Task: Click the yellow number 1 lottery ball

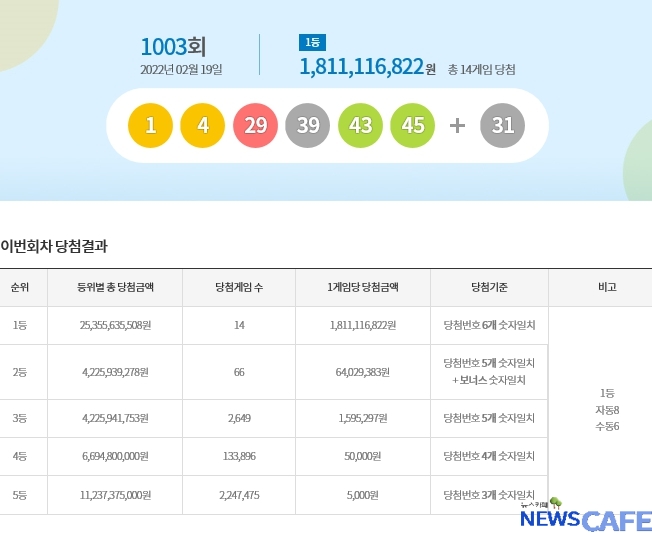Action: 150,126
